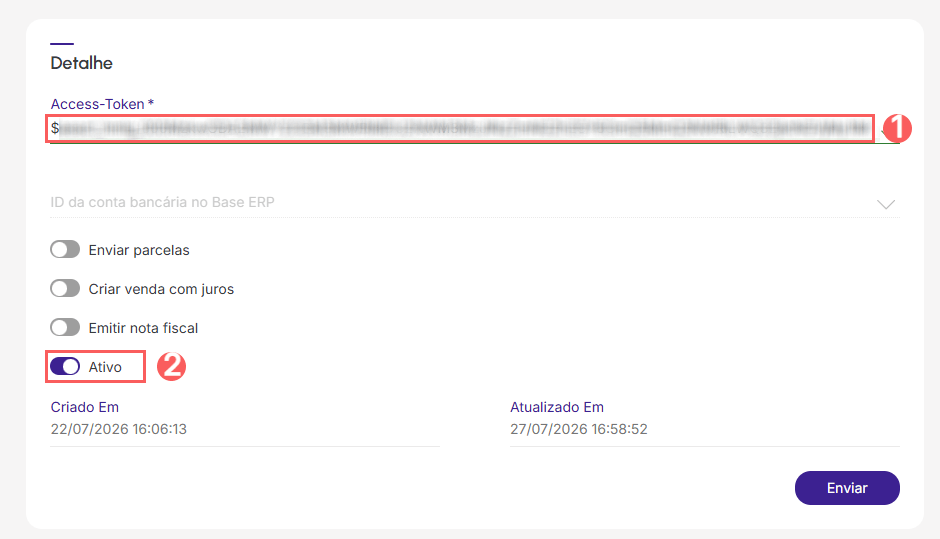The height and width of the screenshot is (539, 940).
Task: Click the Ativo label text
Action: 105,367
